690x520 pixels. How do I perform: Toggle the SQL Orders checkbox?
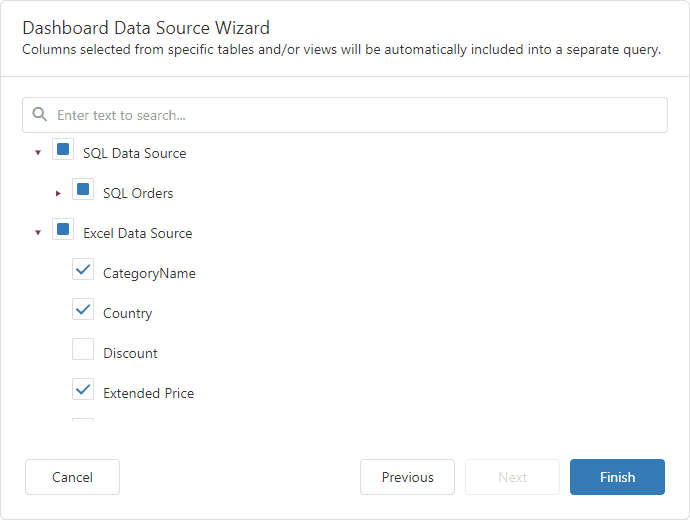[83, 191]
